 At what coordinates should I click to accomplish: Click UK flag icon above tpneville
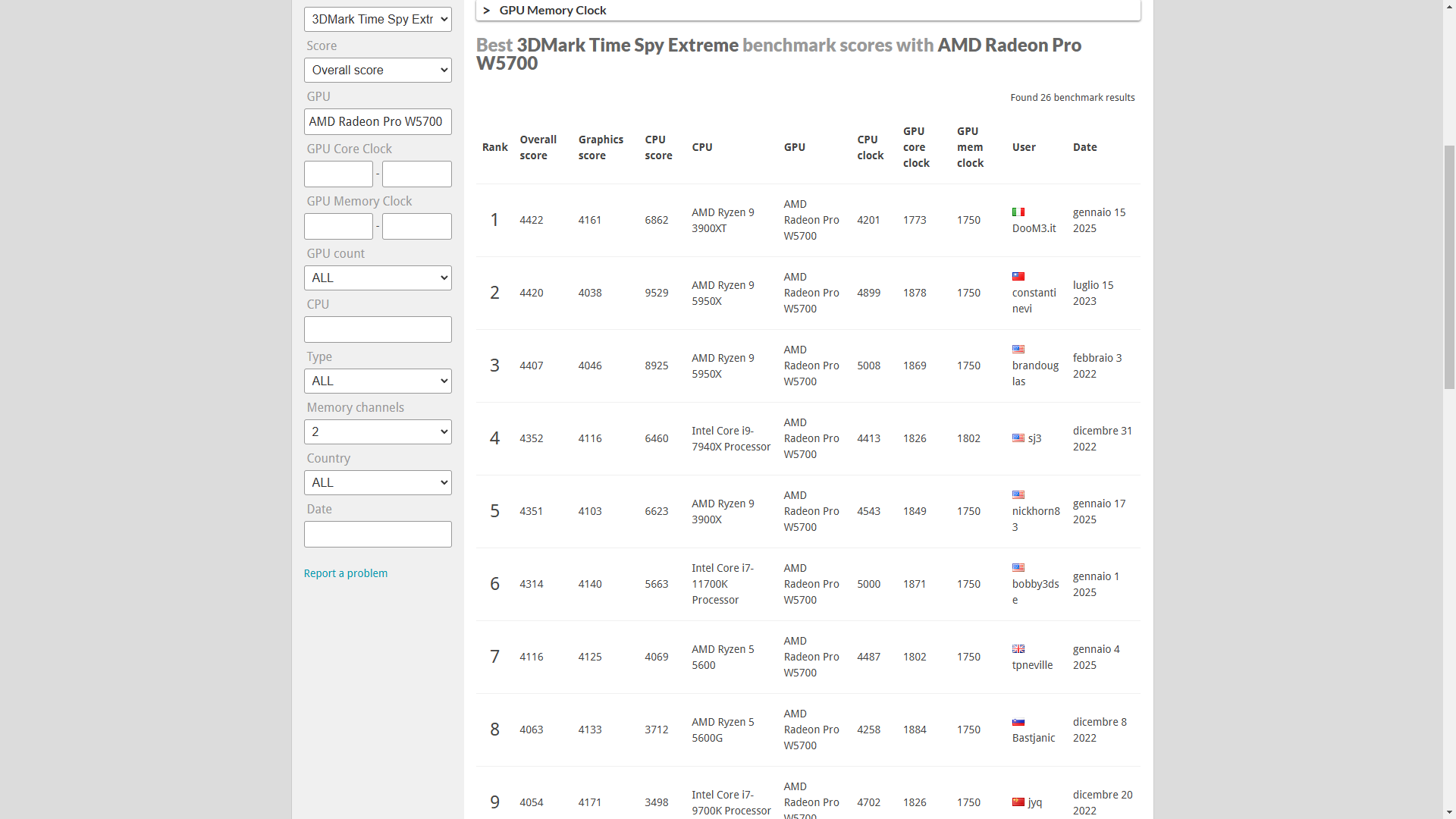[x=1018, y=649]
